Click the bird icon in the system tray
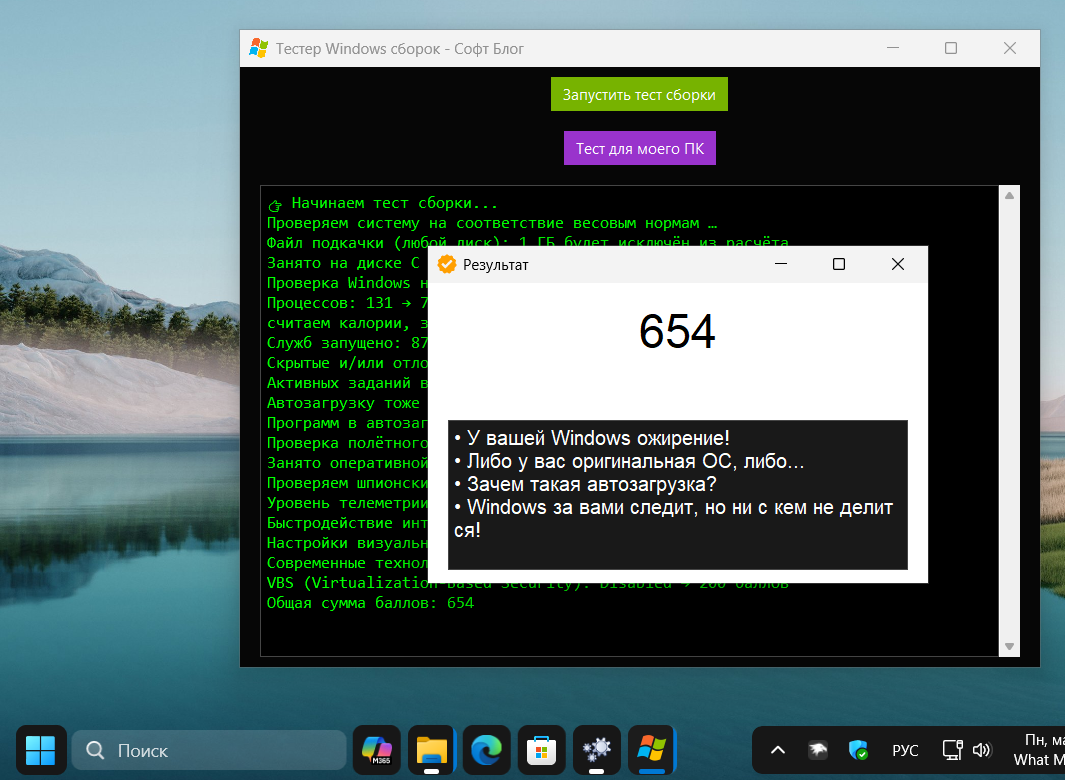The image size is (1065, 780). 818,750
